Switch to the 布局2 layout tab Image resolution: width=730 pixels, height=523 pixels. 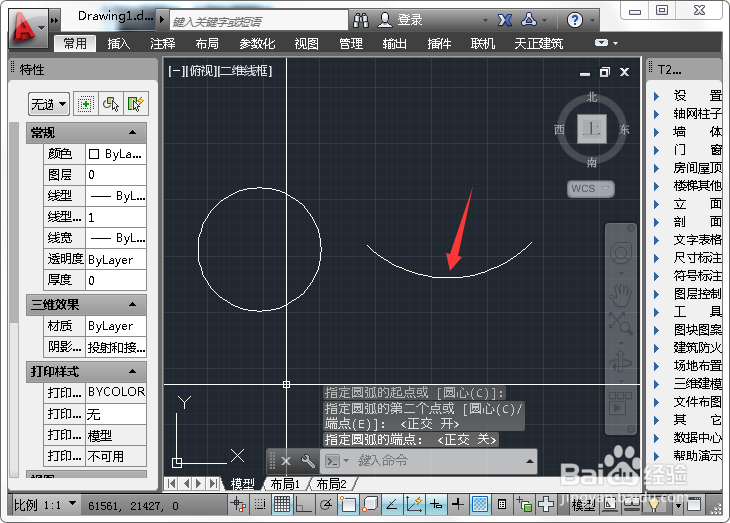pyautogui.click(x=331, y=484)
